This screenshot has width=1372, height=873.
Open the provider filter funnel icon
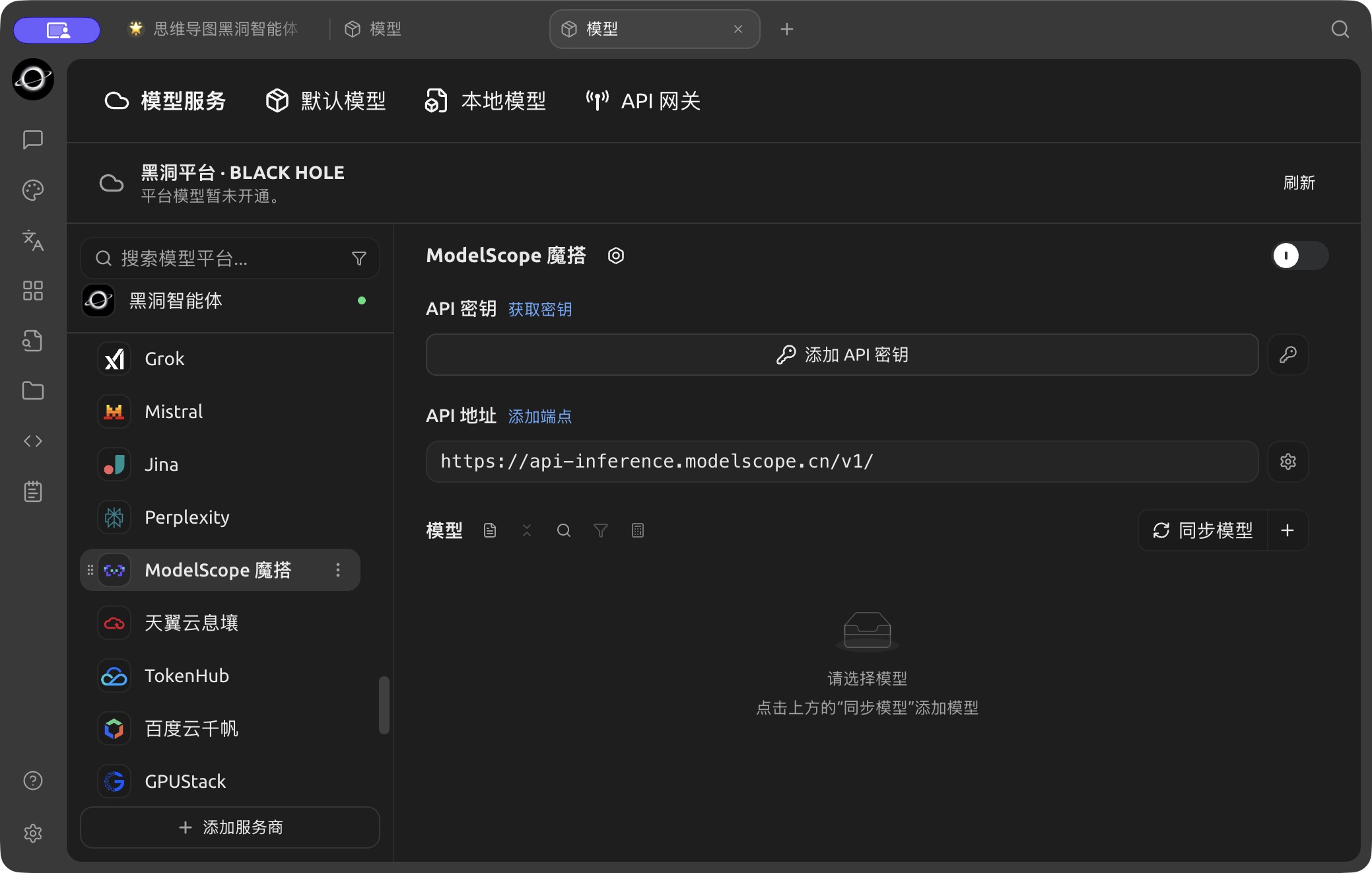[359, 258]
